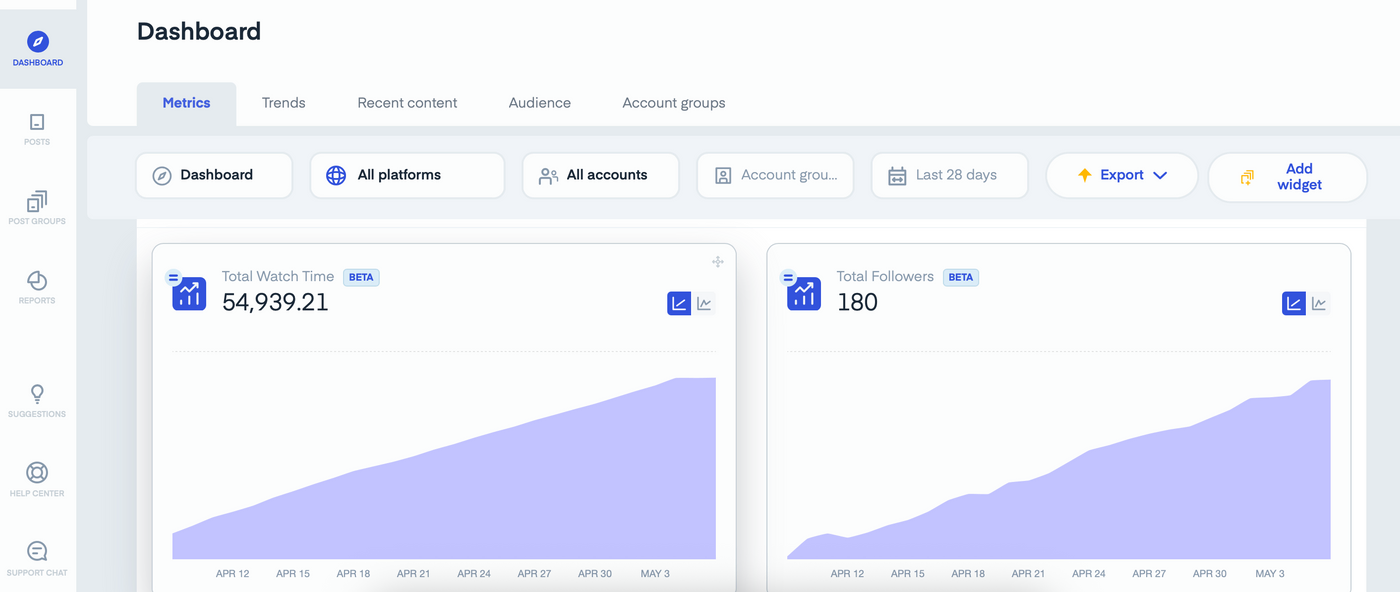
Task: Switch to the Recent content tab
Action: 407,103
